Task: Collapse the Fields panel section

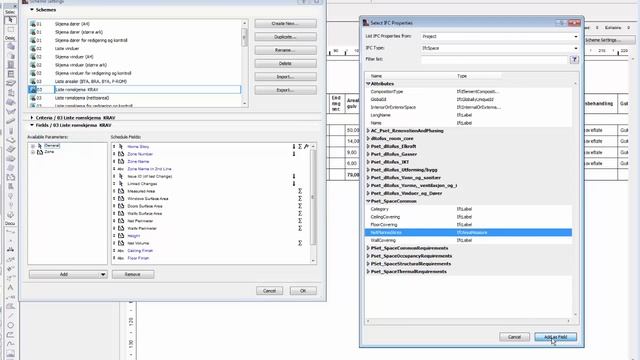Action: (32, 125)
